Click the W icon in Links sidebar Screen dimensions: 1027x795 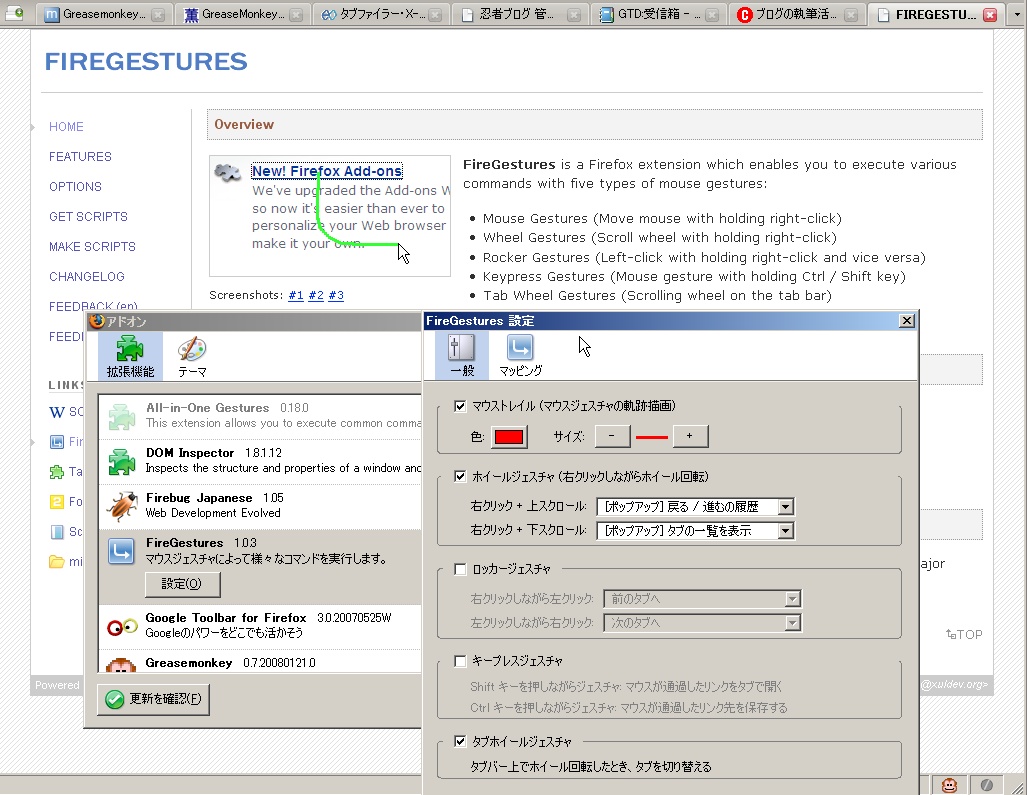(x=57, y=412)
